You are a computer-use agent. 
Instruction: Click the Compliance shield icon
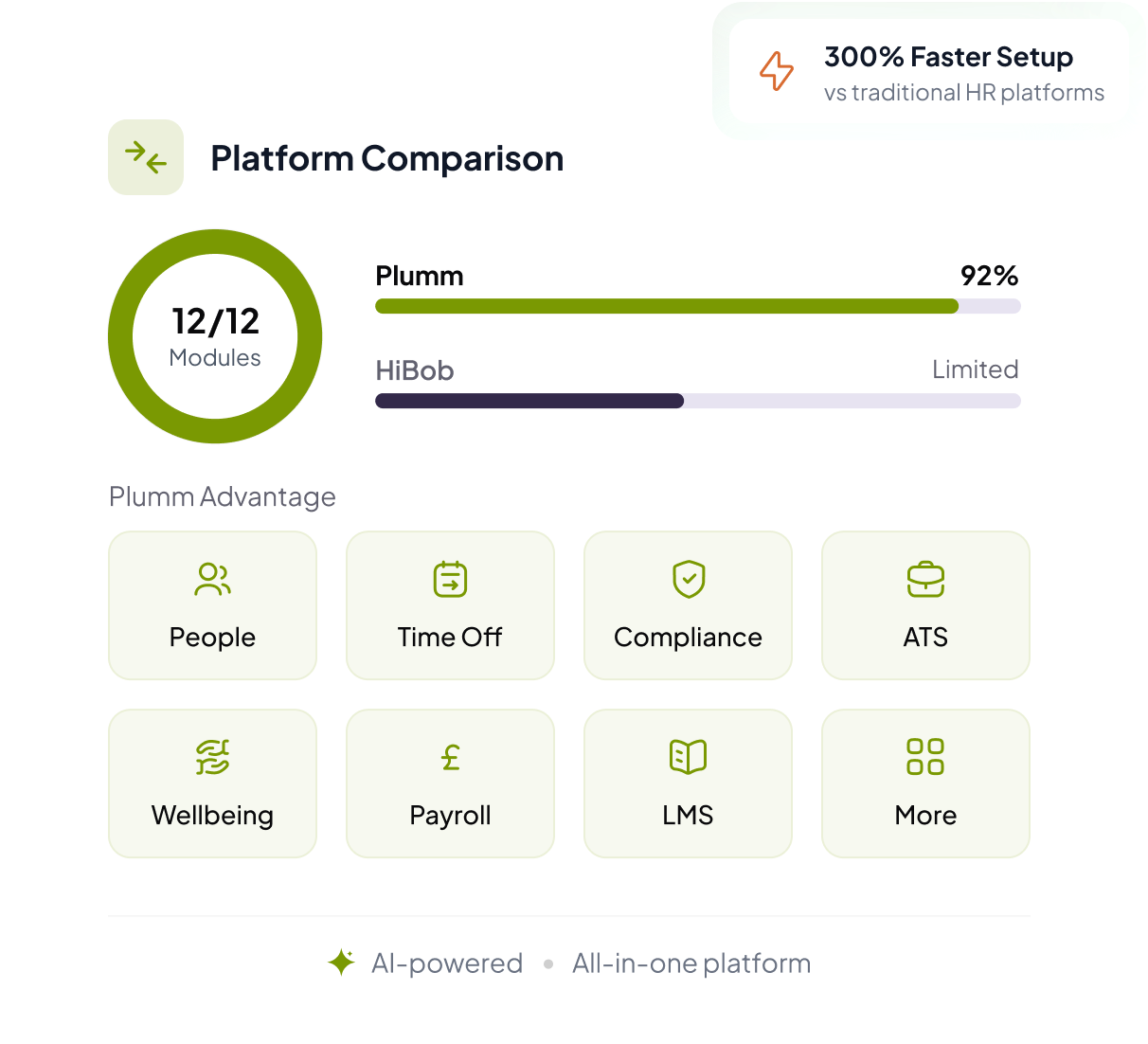point(689,580)
